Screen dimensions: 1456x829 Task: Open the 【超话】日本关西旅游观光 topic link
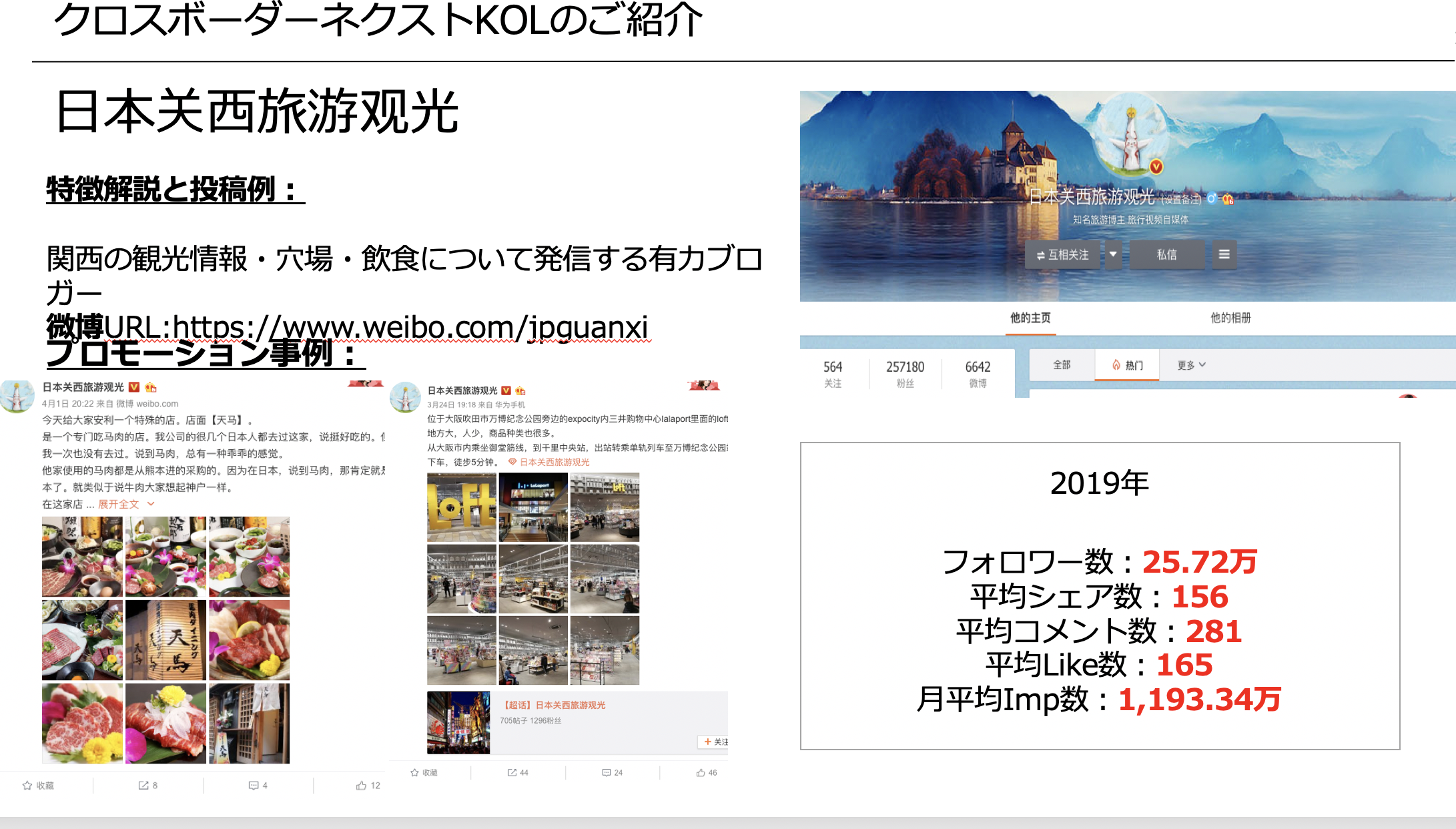(553, 705)
